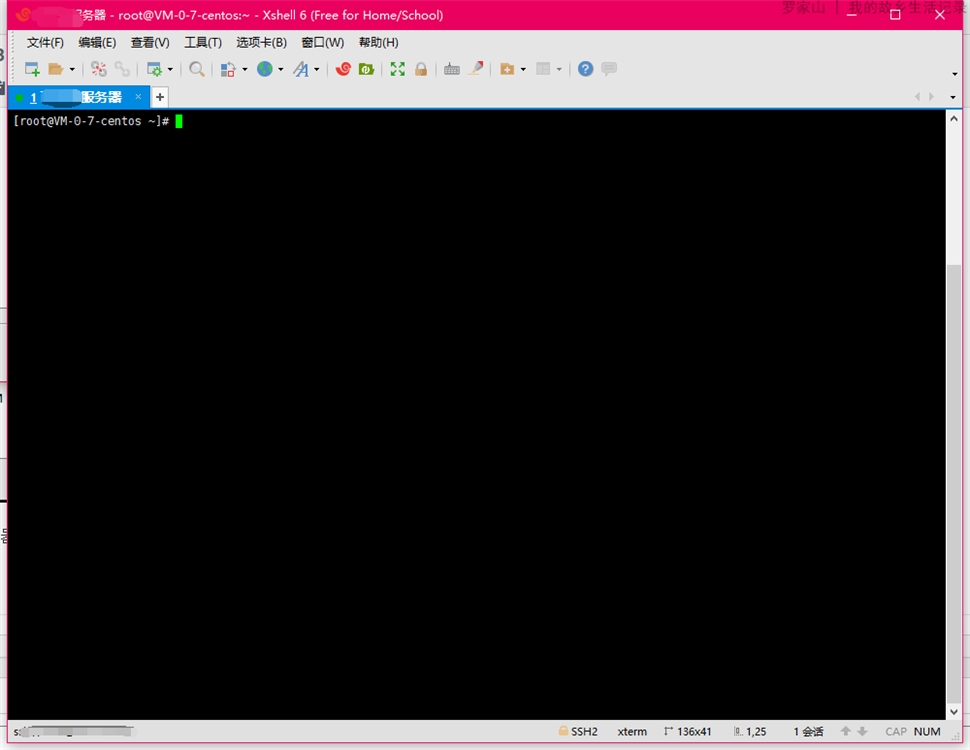
Task: Click the green Xagent icon
Action: coord(367,69)
